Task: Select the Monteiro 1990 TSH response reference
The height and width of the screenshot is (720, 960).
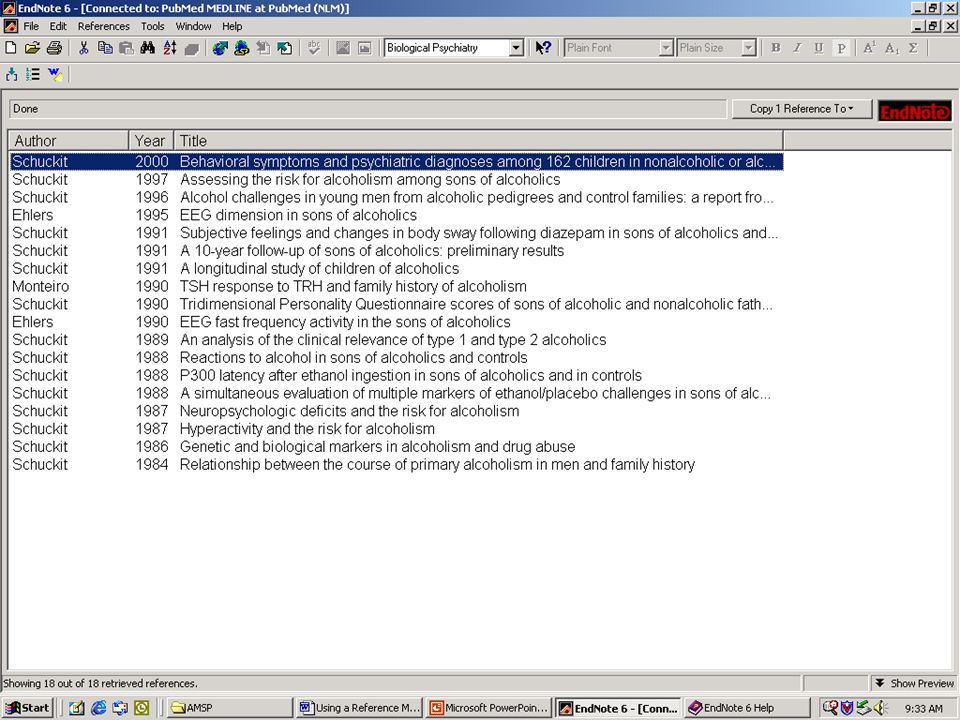Action: point(396,286)
